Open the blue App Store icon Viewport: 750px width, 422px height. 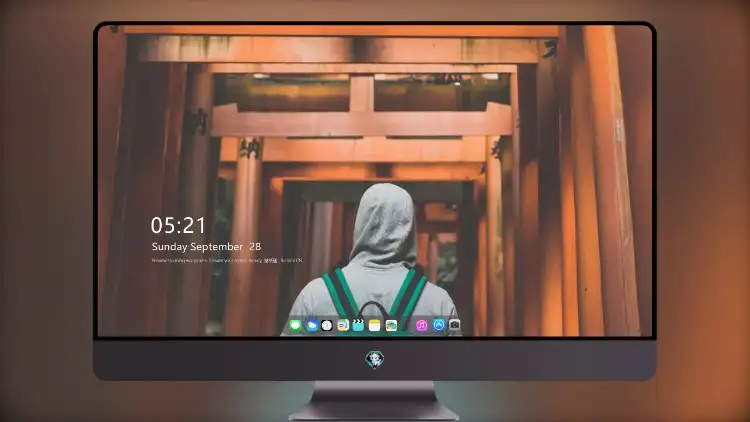click(439, 325)
